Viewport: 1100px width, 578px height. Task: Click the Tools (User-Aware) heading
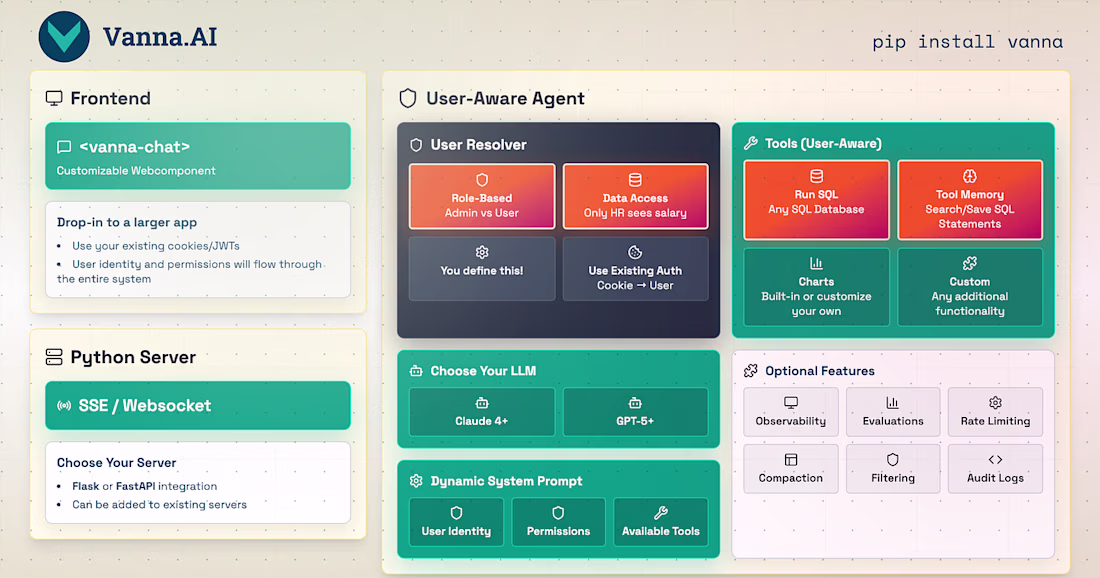tap(824, 143)
